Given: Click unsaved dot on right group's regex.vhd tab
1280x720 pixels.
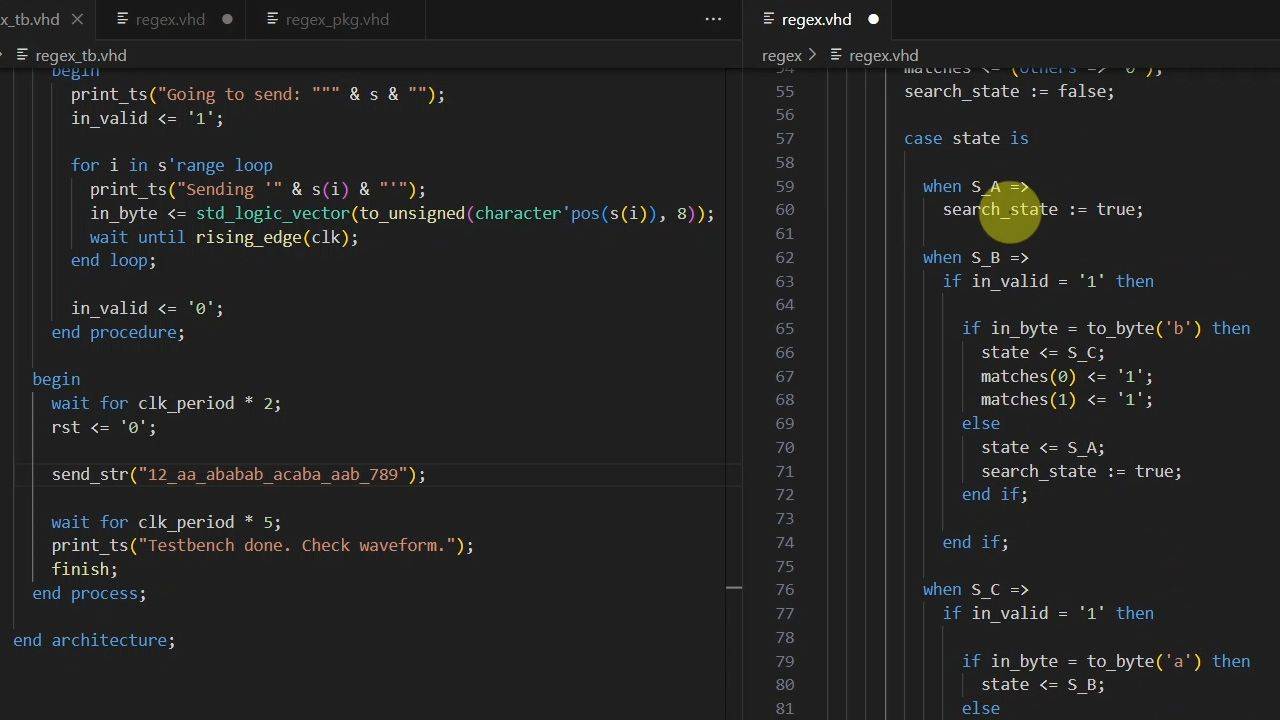Looking at the screenshot, I should tap(873, 19).
